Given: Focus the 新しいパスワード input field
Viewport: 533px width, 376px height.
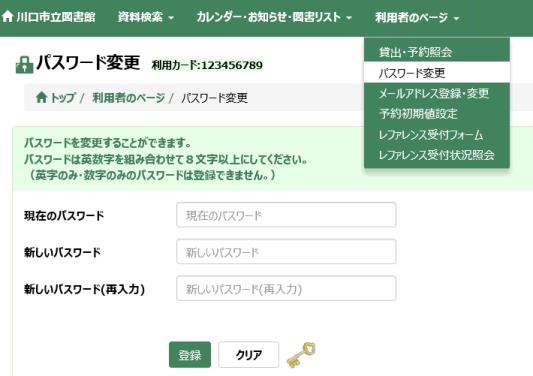Looking at the screenshot, I should [x=286, y=252].
